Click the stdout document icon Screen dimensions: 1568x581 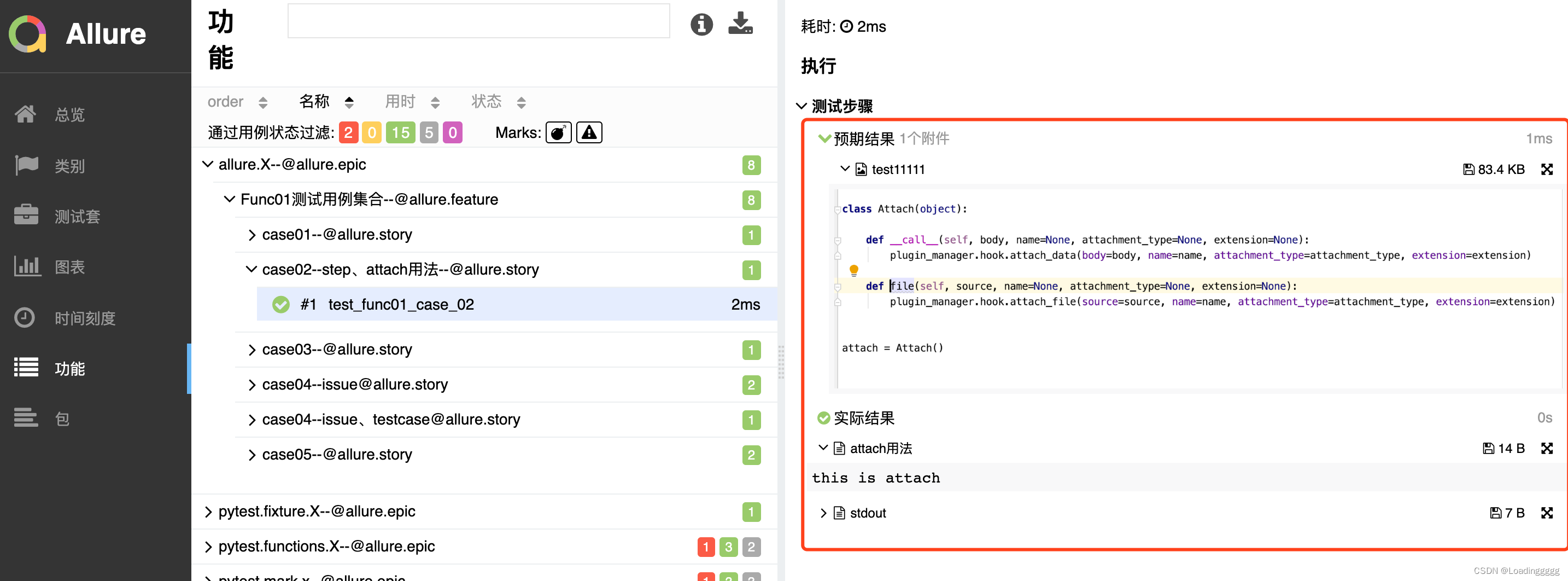(839, 513)
